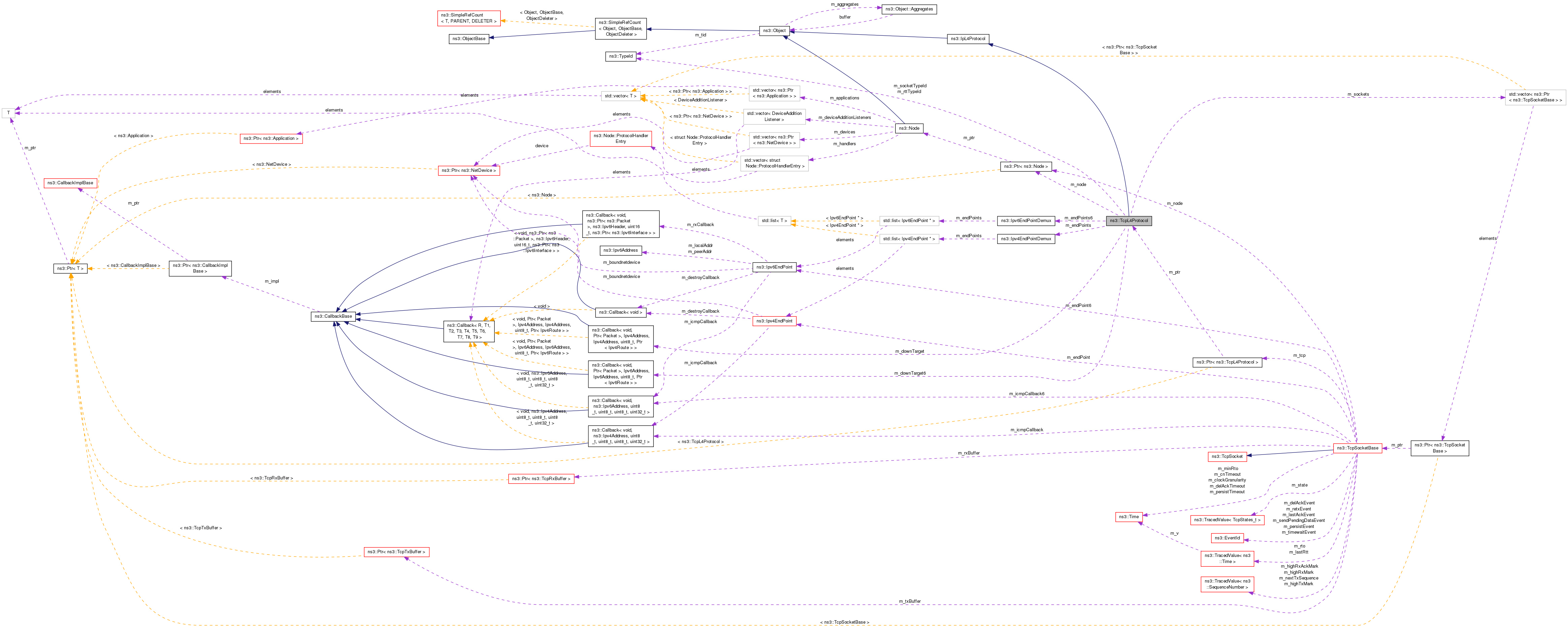The width and height of the screenshot is (1568, 627).
Task: Click the ns3::Ipv4EndPointDemux node
Action: [x=1026, y=239]
